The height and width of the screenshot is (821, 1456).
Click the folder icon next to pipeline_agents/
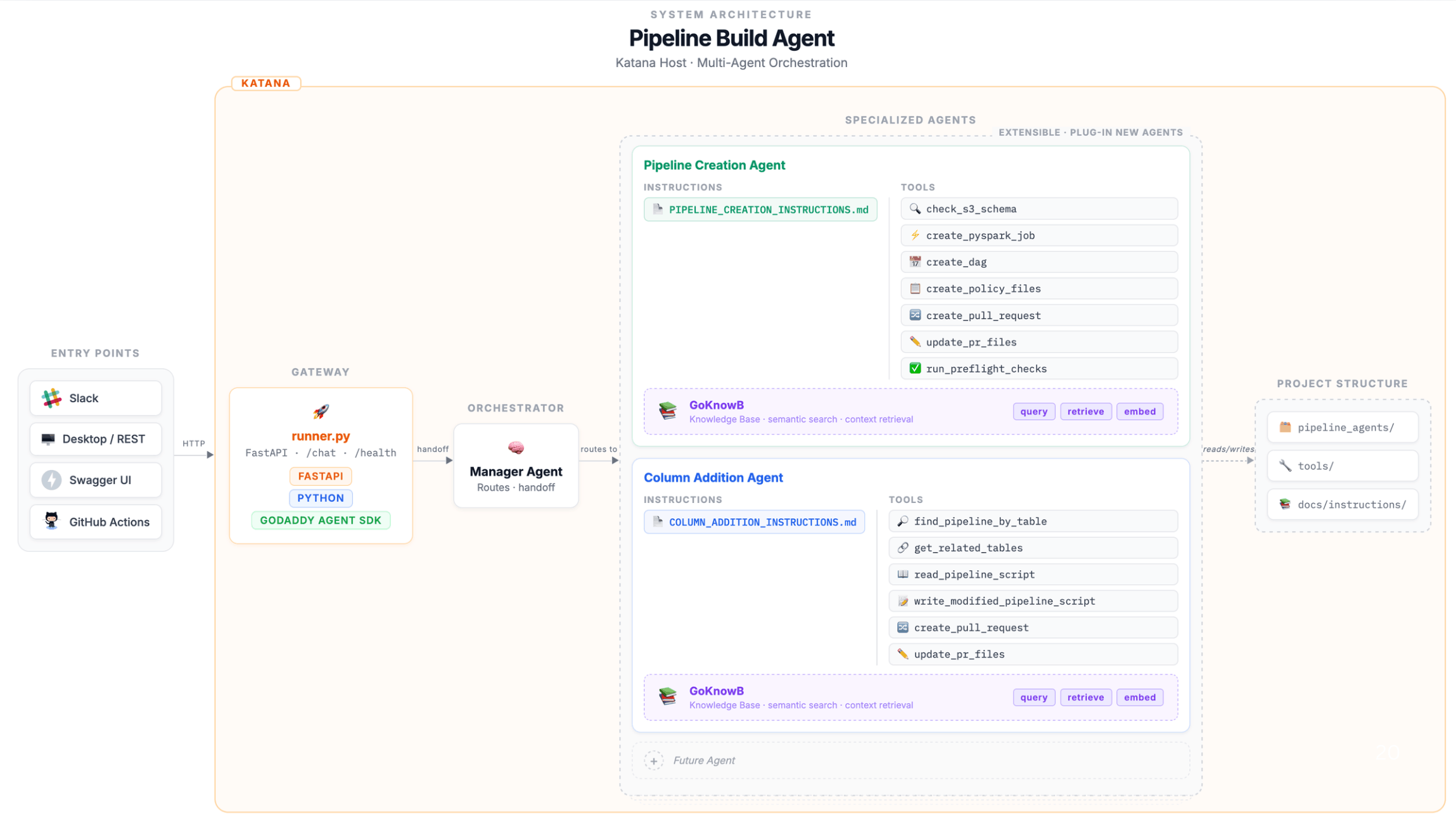tap(1285, 427)
